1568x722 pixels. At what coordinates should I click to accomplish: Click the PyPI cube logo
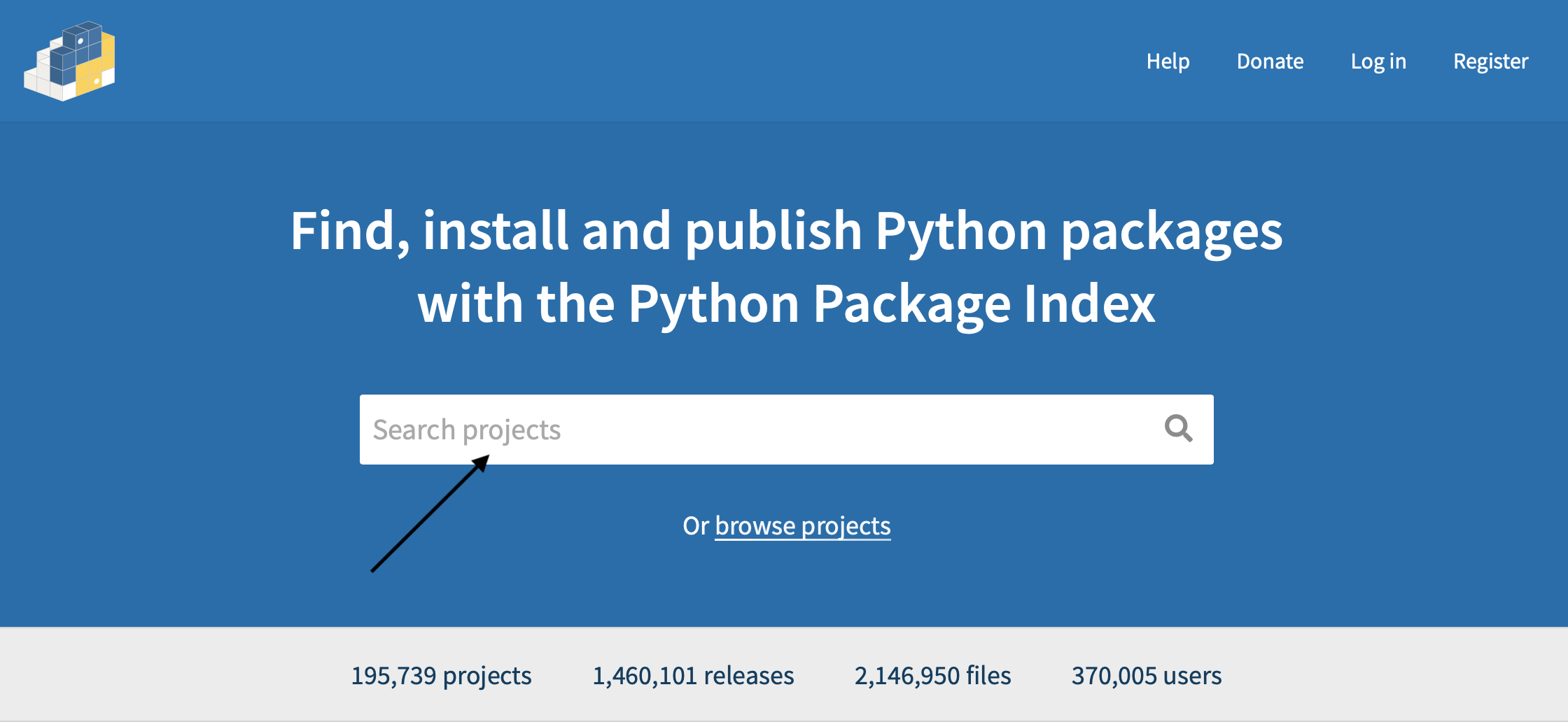[69, 61]
